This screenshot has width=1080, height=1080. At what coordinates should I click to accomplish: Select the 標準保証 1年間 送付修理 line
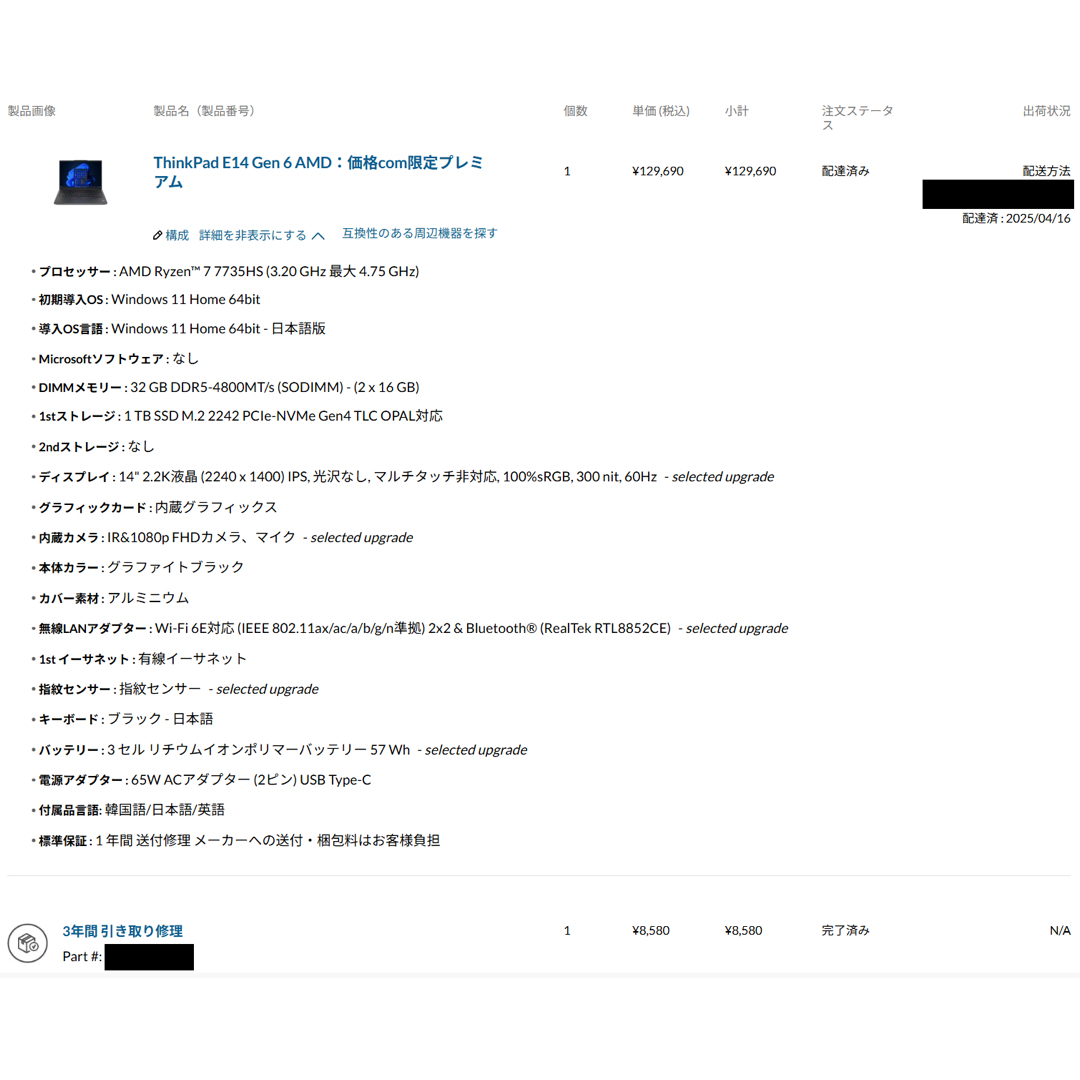click(236, 840)
